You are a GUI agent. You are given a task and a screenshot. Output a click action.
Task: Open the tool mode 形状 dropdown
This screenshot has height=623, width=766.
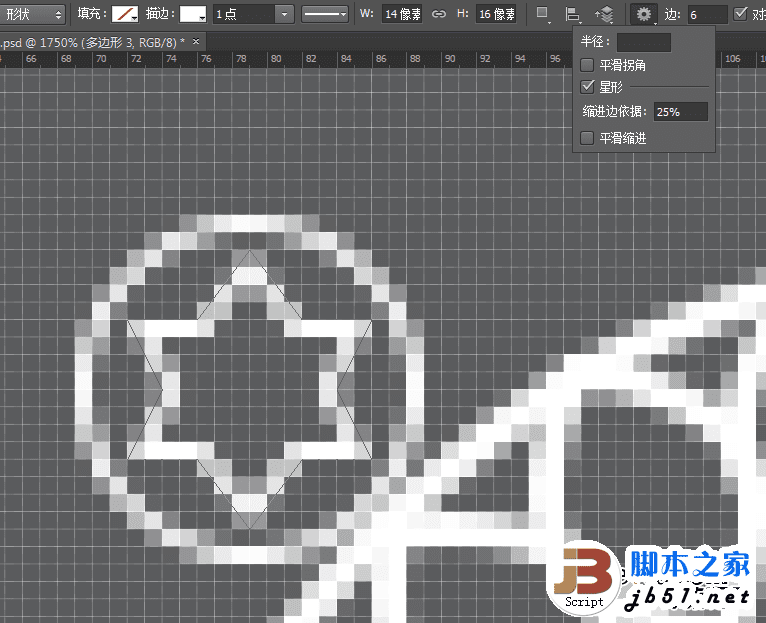32,14
